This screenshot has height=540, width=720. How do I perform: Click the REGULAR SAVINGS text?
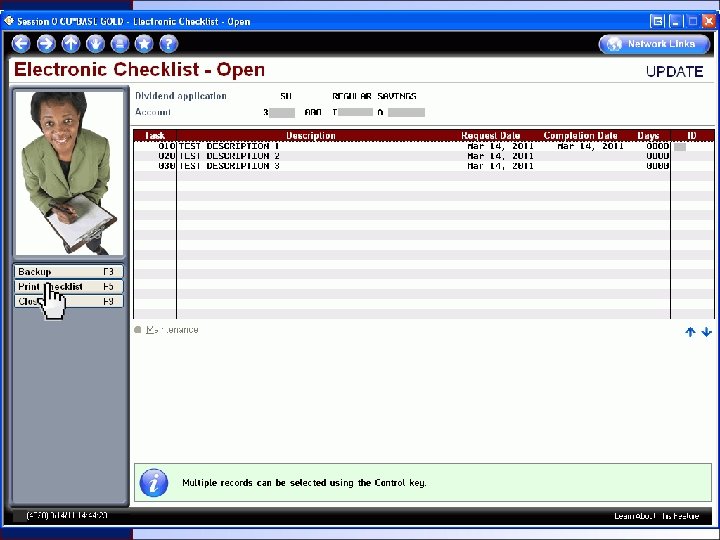click(374, 96)
